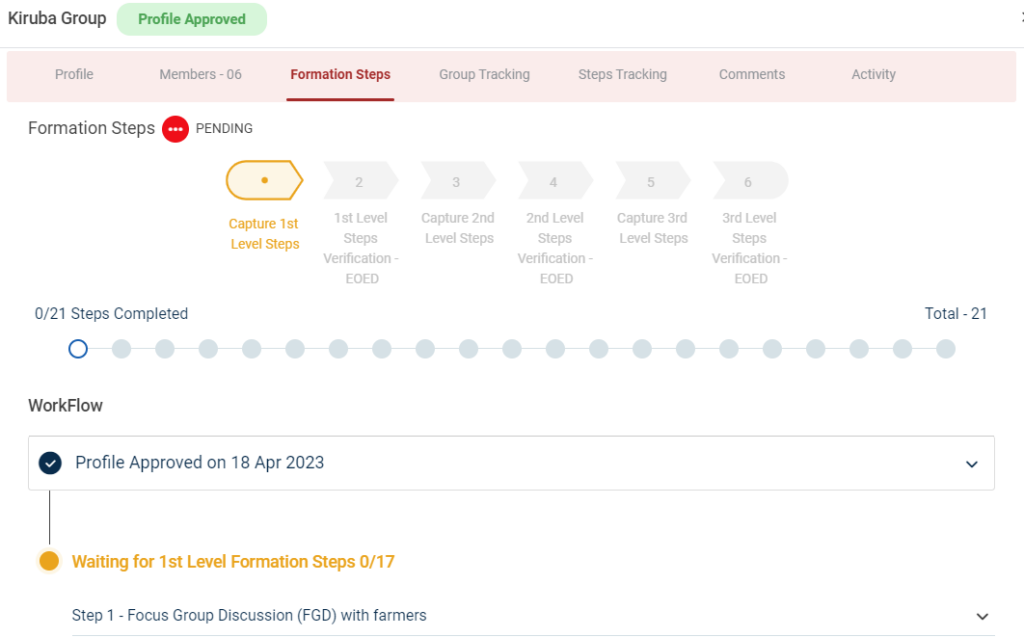
Task: Select stage 3 Capture 2nd Level Steps arrow
Action: point(457,182)
